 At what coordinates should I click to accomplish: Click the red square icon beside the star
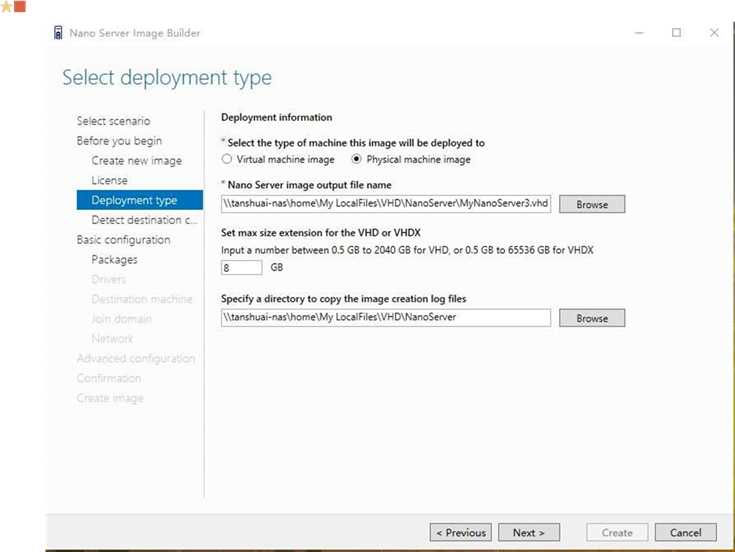click(x=20, y=7)
